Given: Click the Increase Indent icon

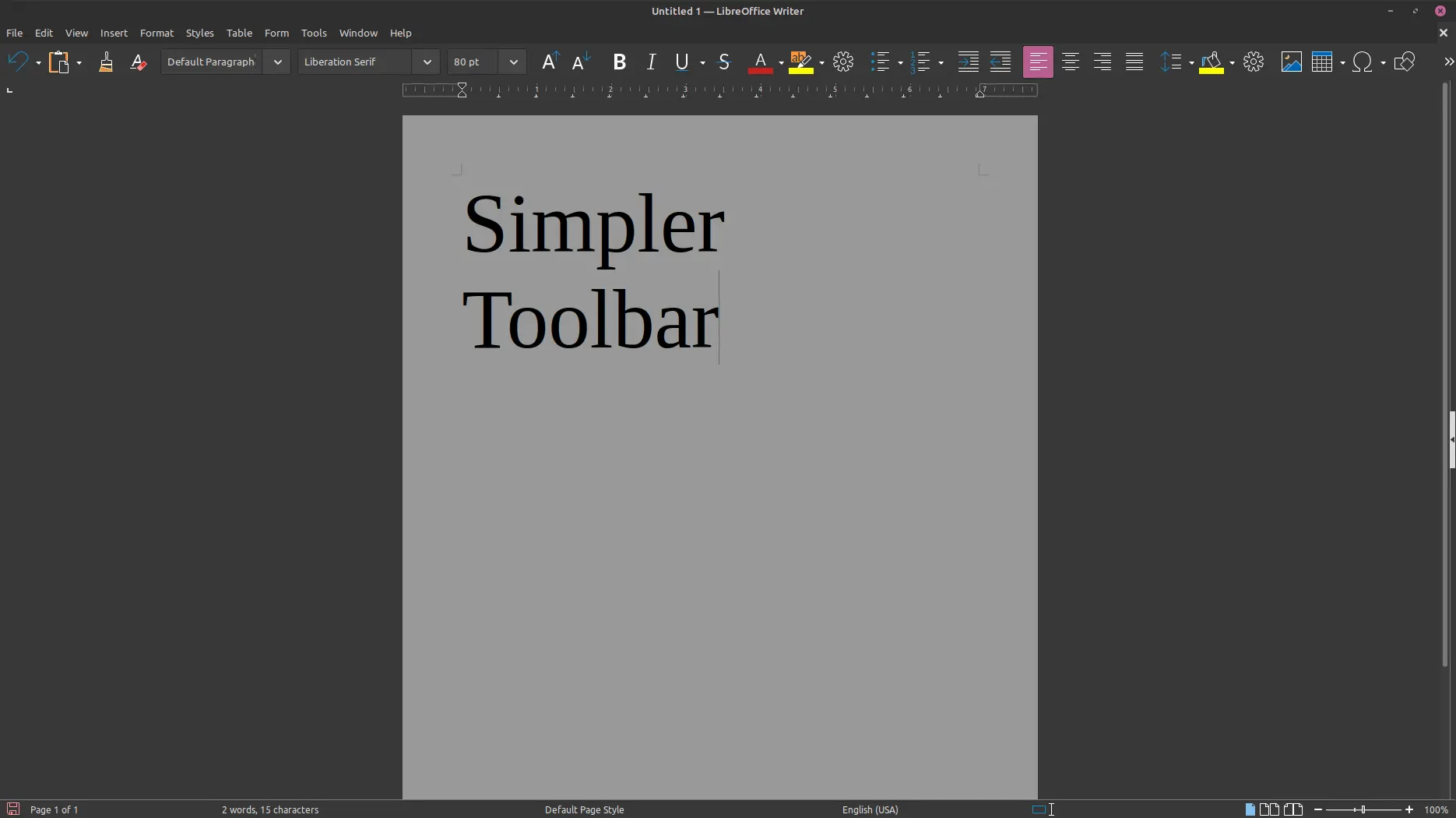Looking at the screenshot, I should 968,62.
